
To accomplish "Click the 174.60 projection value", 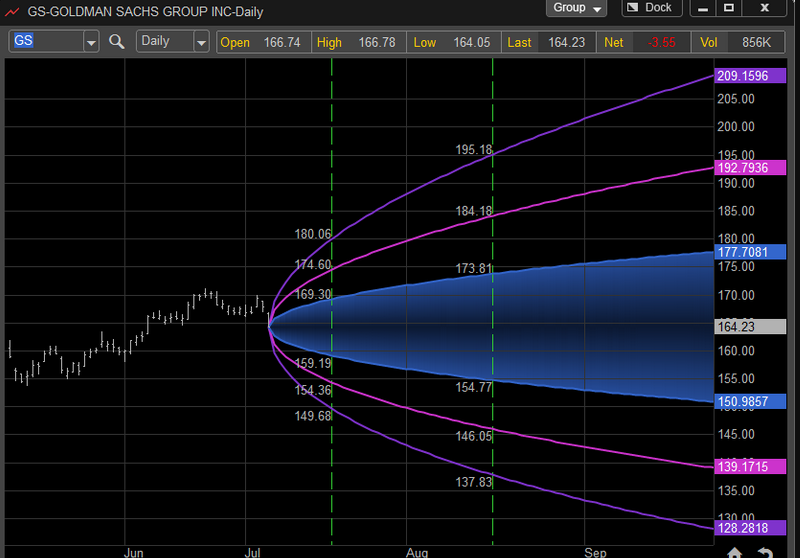I will (313, 265).
